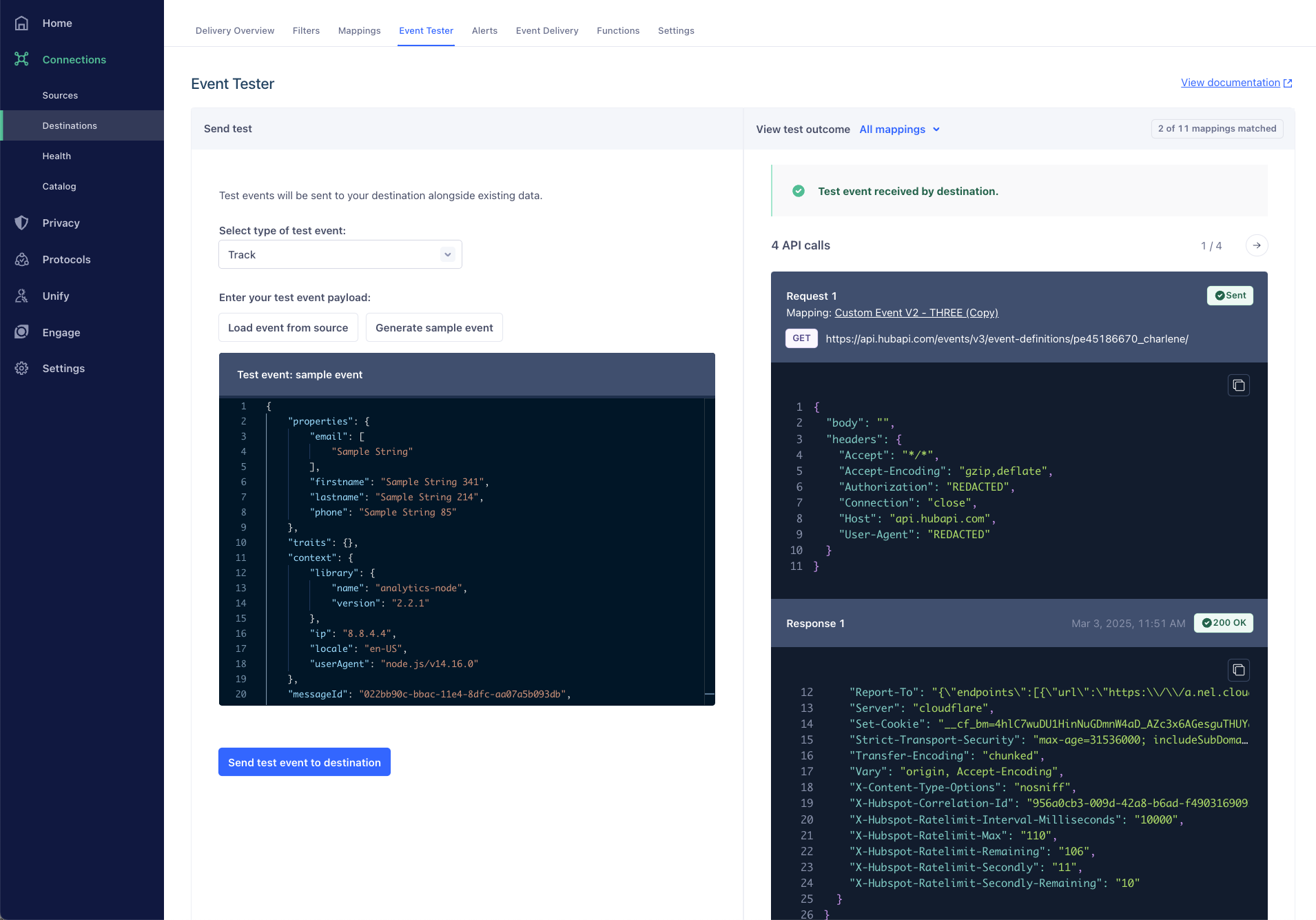Copy the response body using the copy icon
This screenshot has height=920, width=1316.
(x=1238, y=669)
